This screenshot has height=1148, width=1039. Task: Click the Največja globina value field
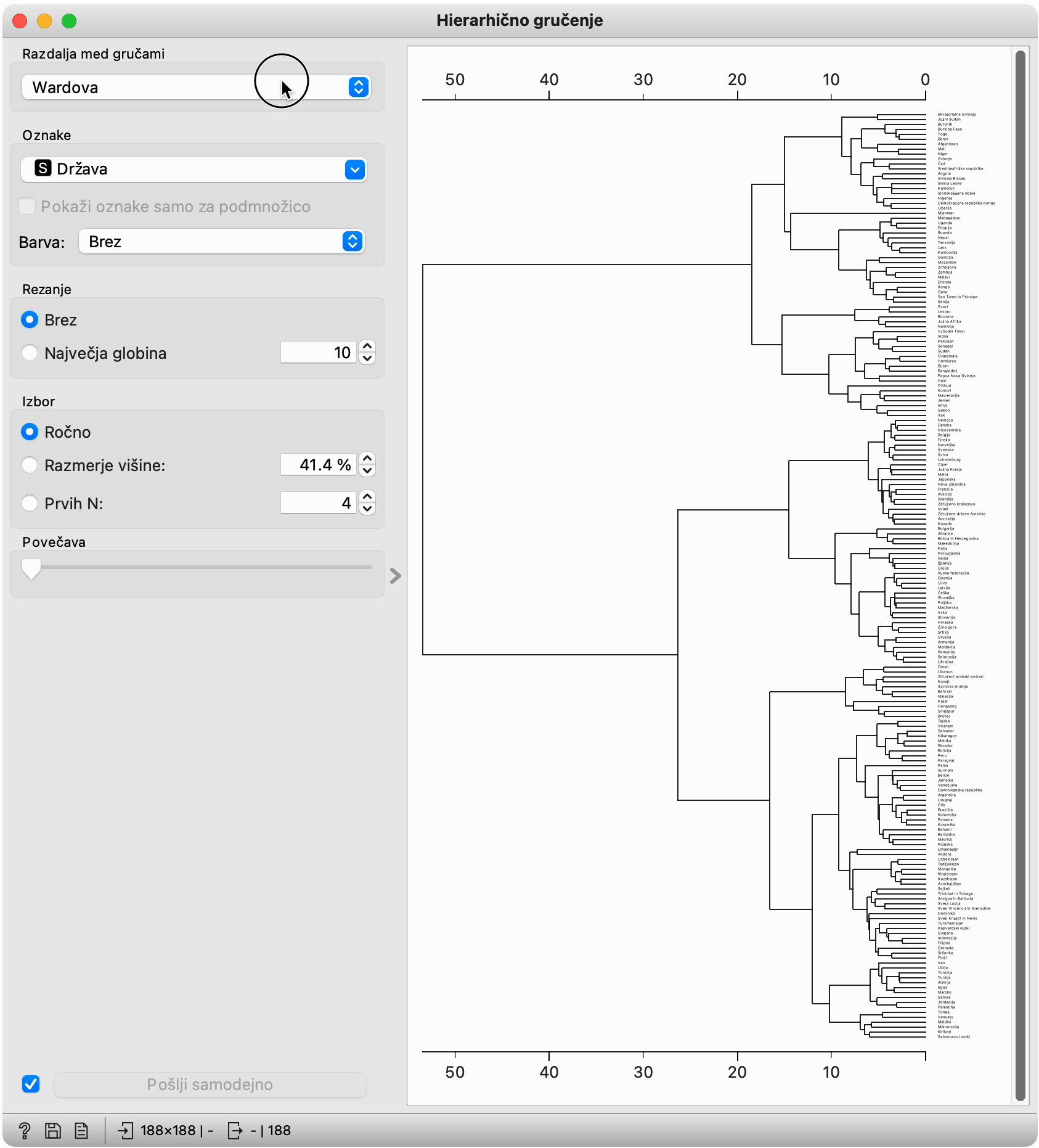tap(319, 353)
